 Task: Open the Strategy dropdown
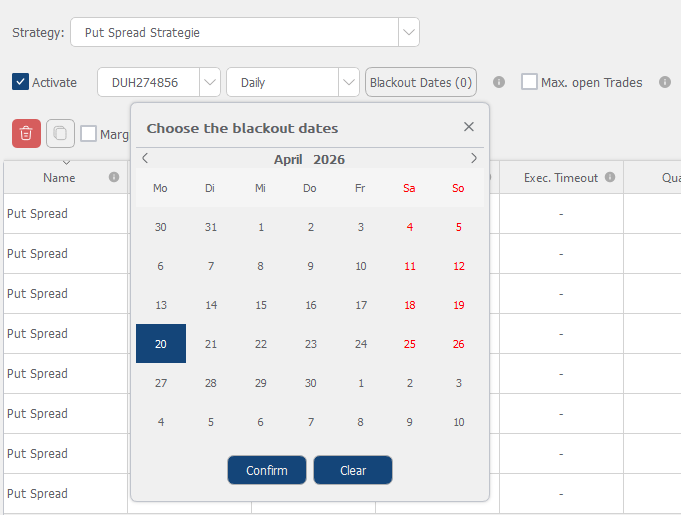pyautogui.click(x=408, y=32)
